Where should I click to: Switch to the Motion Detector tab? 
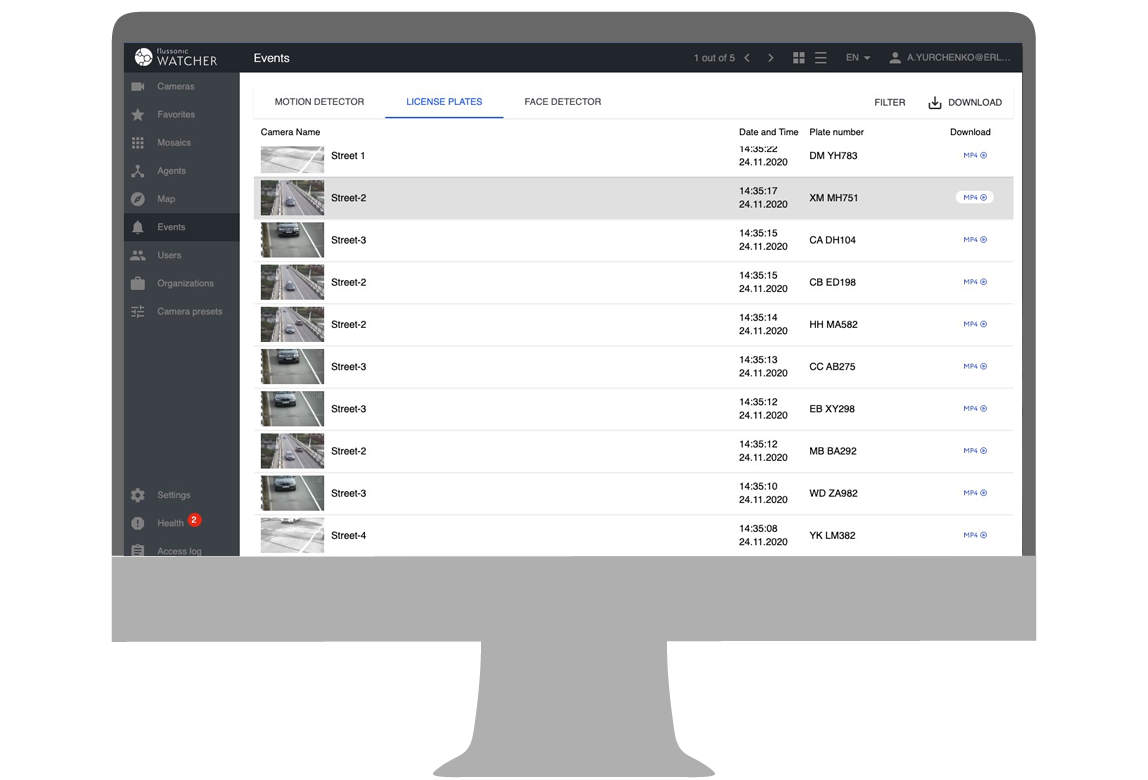pyautogui.click(x=319, y=102)
